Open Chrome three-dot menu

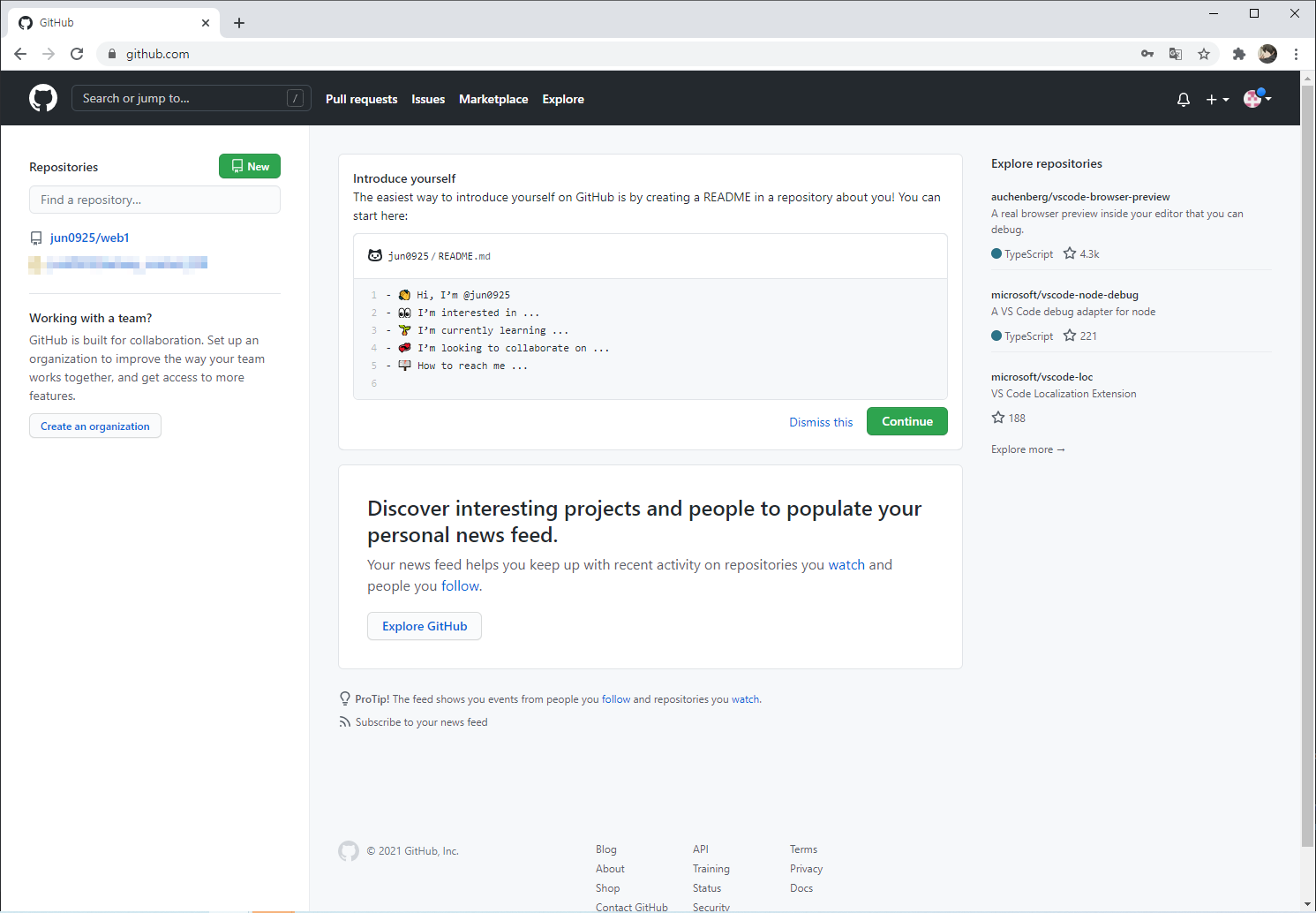pos(1296,54)
